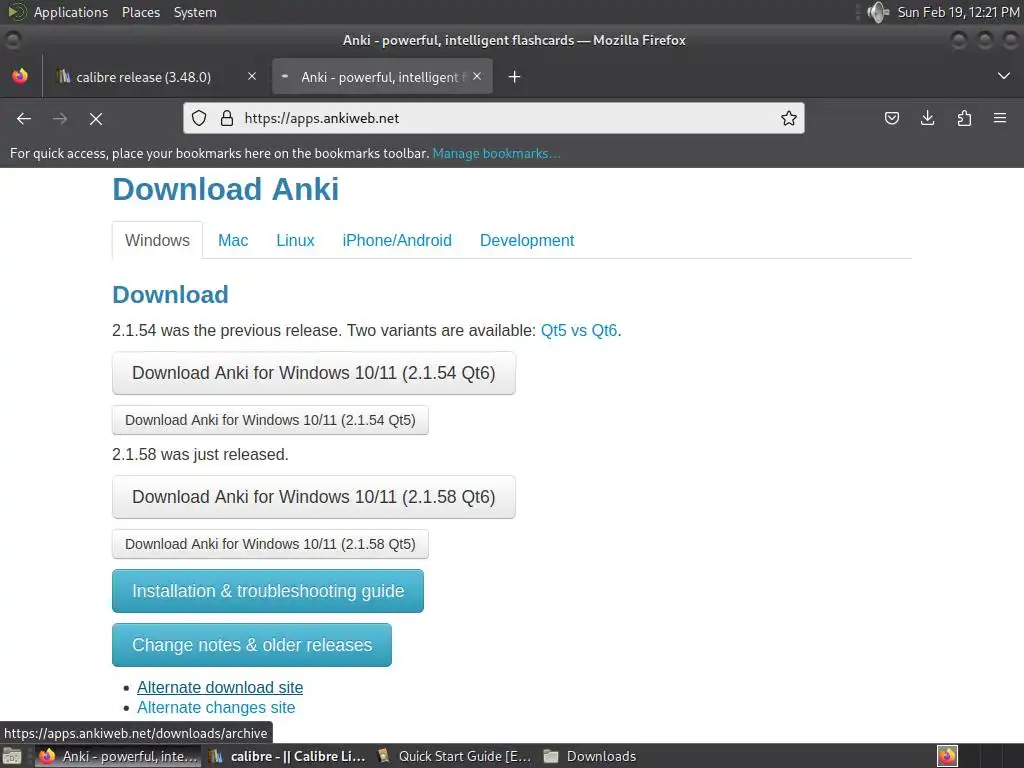Click the volume speaker icon in top panel
1024x768 pixels.
[877, 12]
